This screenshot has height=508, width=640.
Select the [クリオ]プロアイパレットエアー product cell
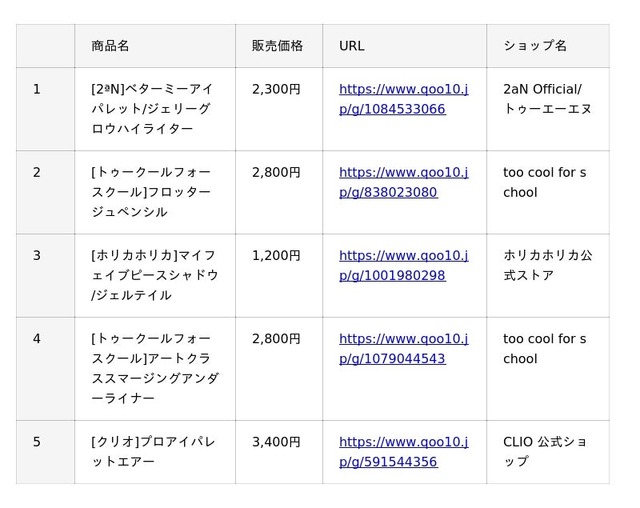pos(150,451)
